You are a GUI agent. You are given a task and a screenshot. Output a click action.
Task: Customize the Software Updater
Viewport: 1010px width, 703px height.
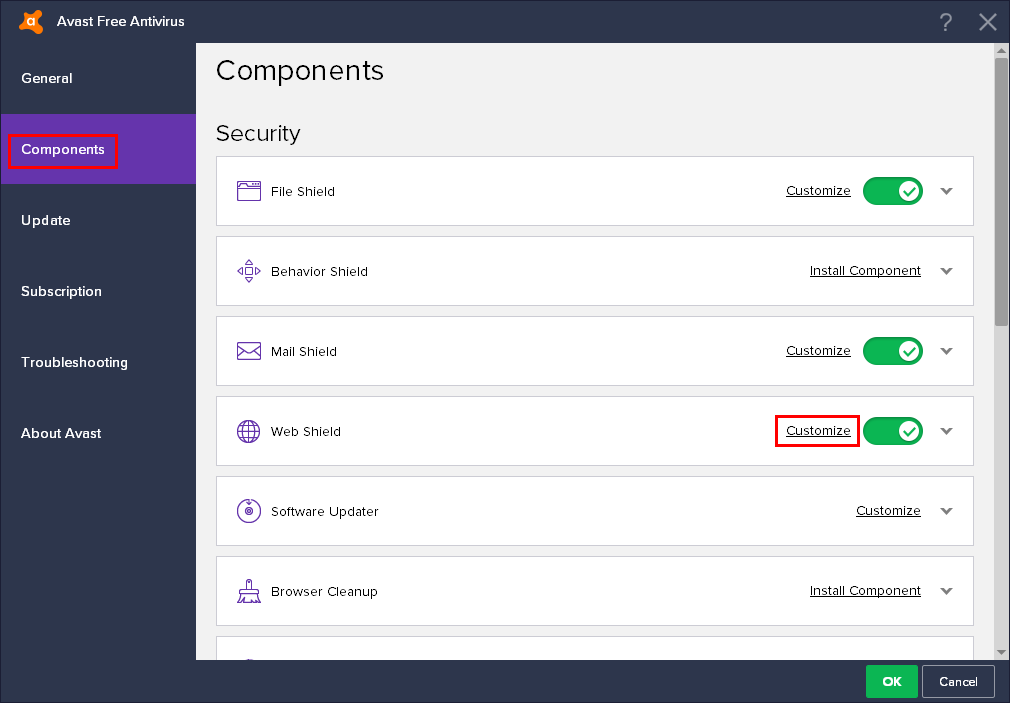(x=888, y=510)
